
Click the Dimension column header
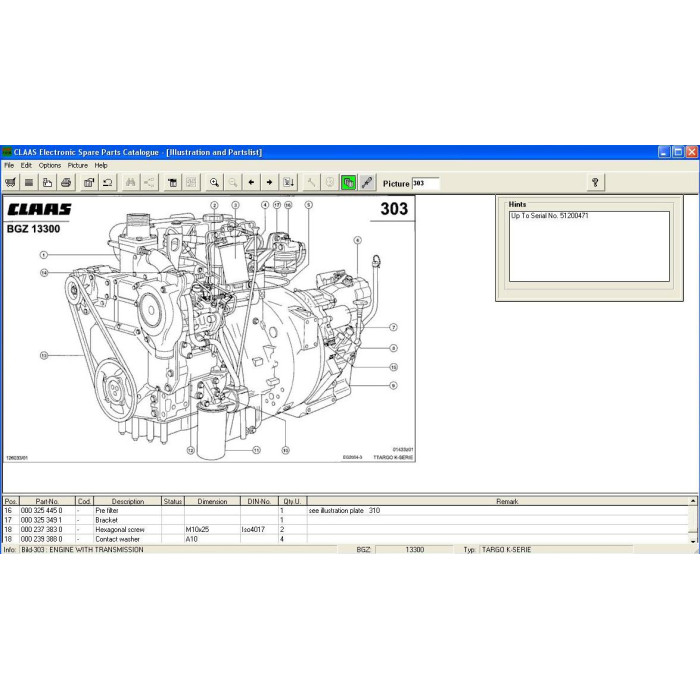coord(212,501)
